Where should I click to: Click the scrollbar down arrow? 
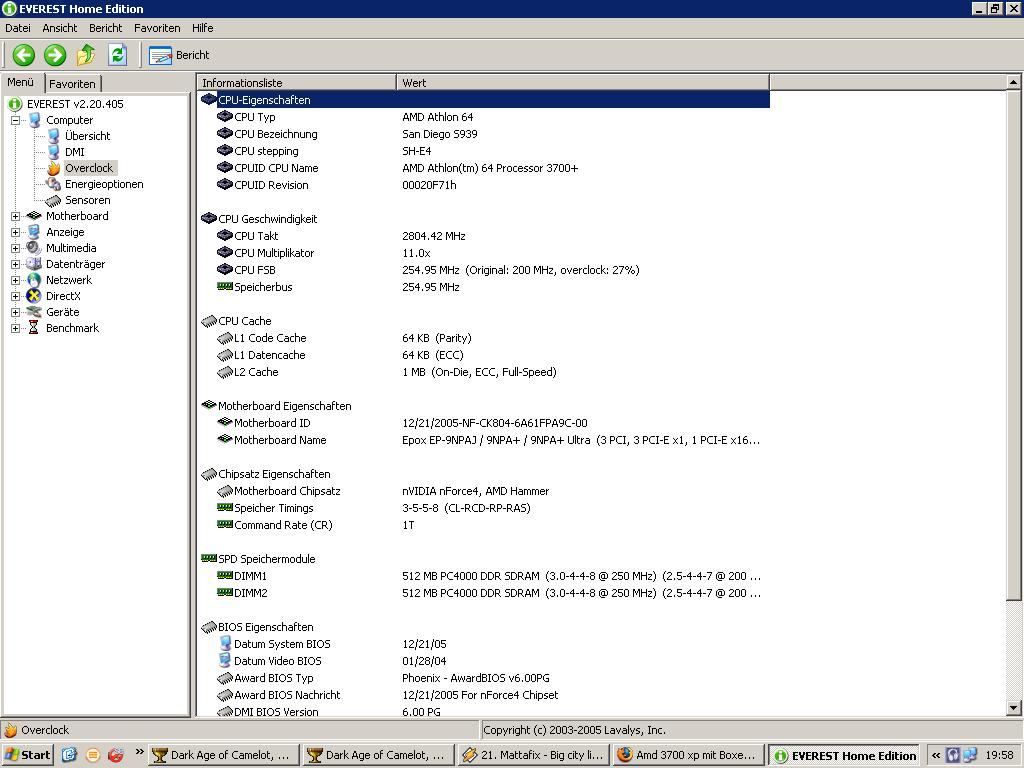1013,707
